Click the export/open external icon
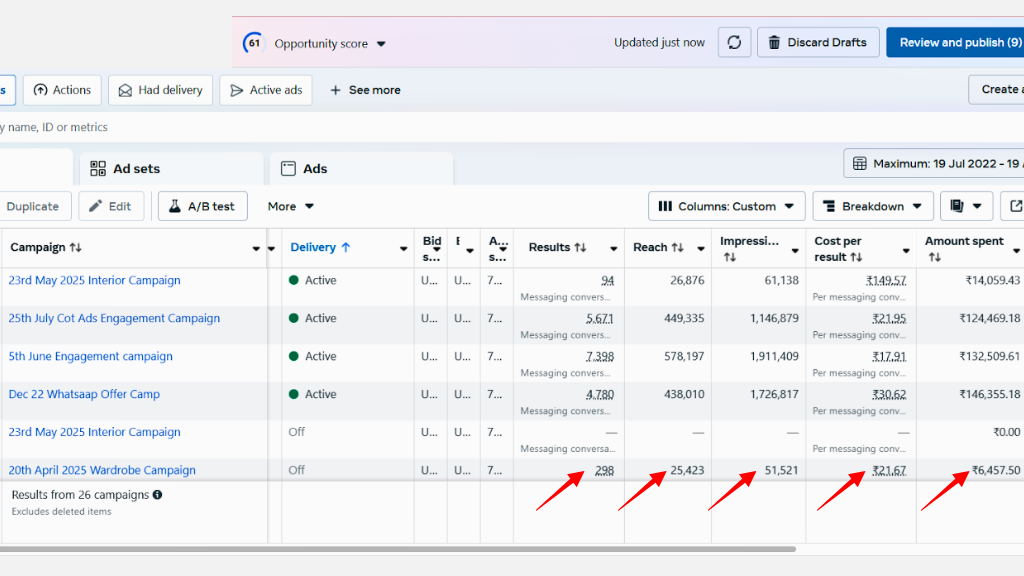Viewport: 1024px width, 576px height. coord(1015,206)
